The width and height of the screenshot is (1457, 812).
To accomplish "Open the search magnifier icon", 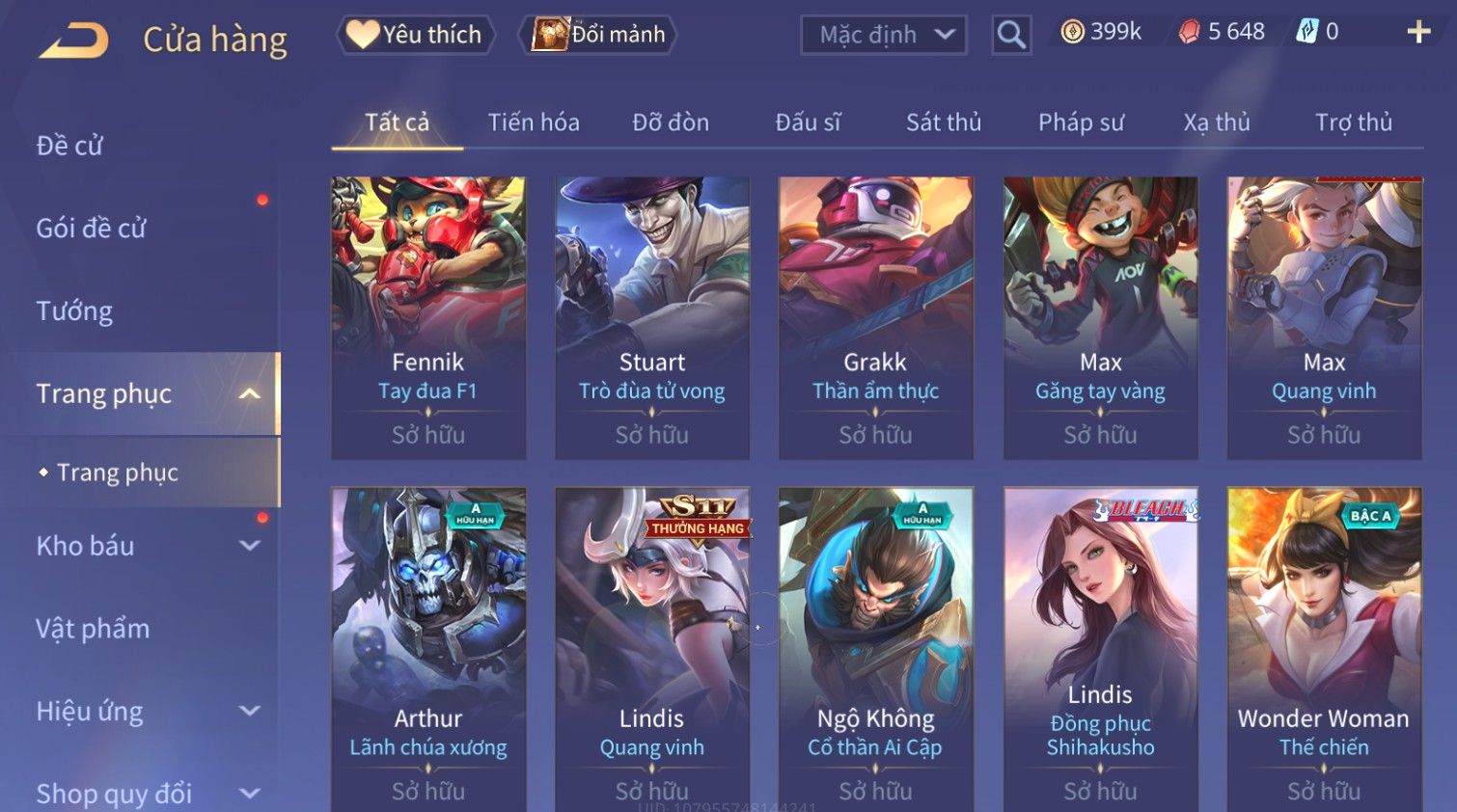I will pyautogui.click(x=1011, y=35).
